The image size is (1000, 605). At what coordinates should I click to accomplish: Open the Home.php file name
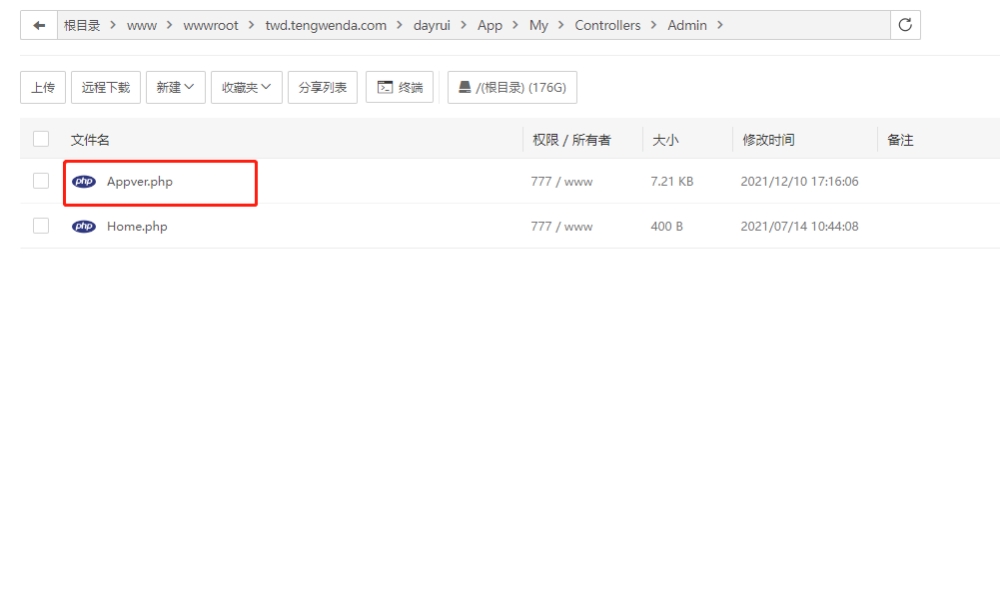pos(137,226)
